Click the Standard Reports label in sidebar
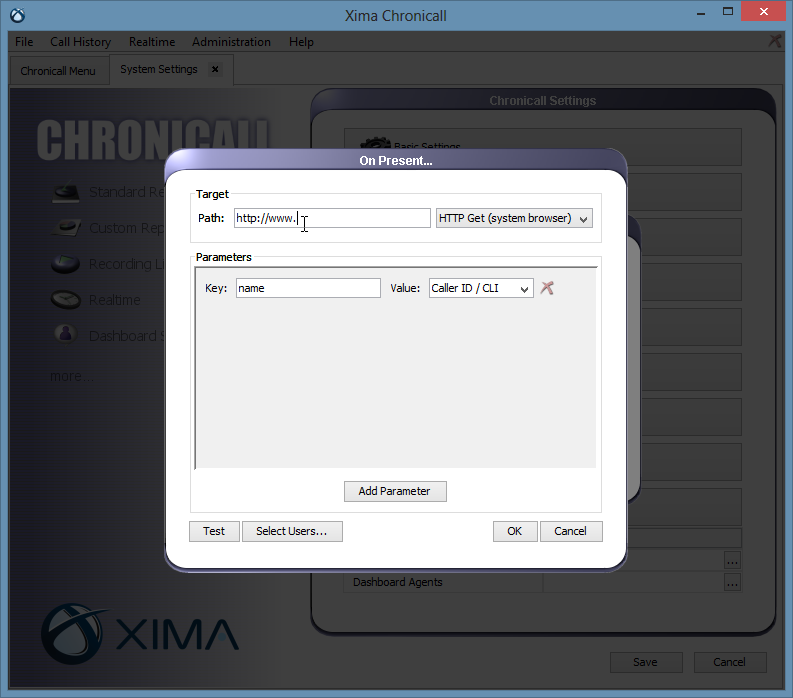Viewport: 793px width, 698px height. [x=127, y=192]
